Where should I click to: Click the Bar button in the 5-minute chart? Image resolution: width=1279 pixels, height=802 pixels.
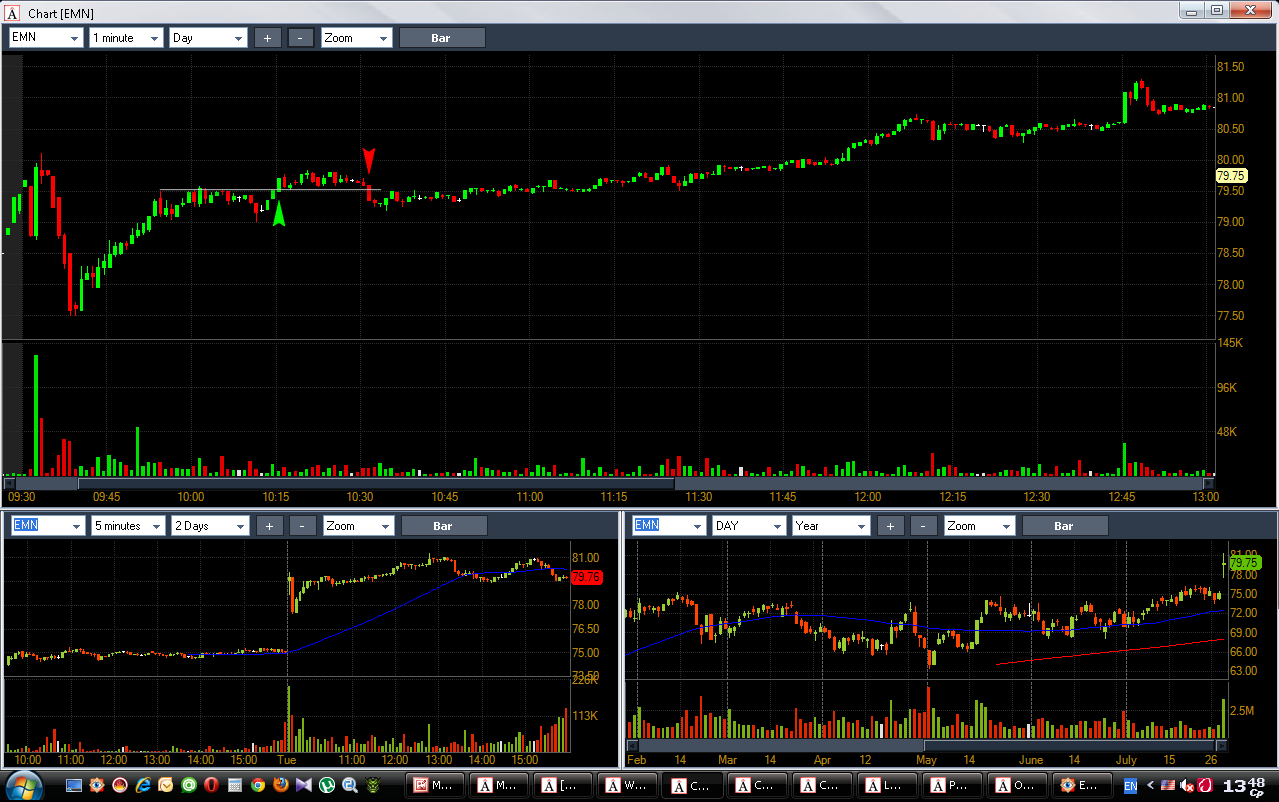[x=443, y=525]
